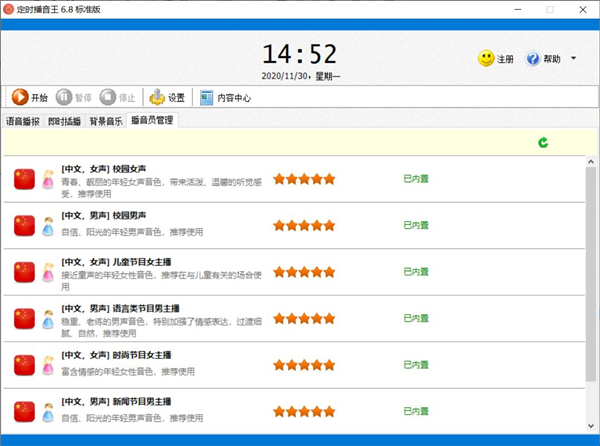Click the description starting 接近童声的年轻女性音色
Image resolution: width=600 pixels, height=446 pixels.
click(x=161, y=281)
